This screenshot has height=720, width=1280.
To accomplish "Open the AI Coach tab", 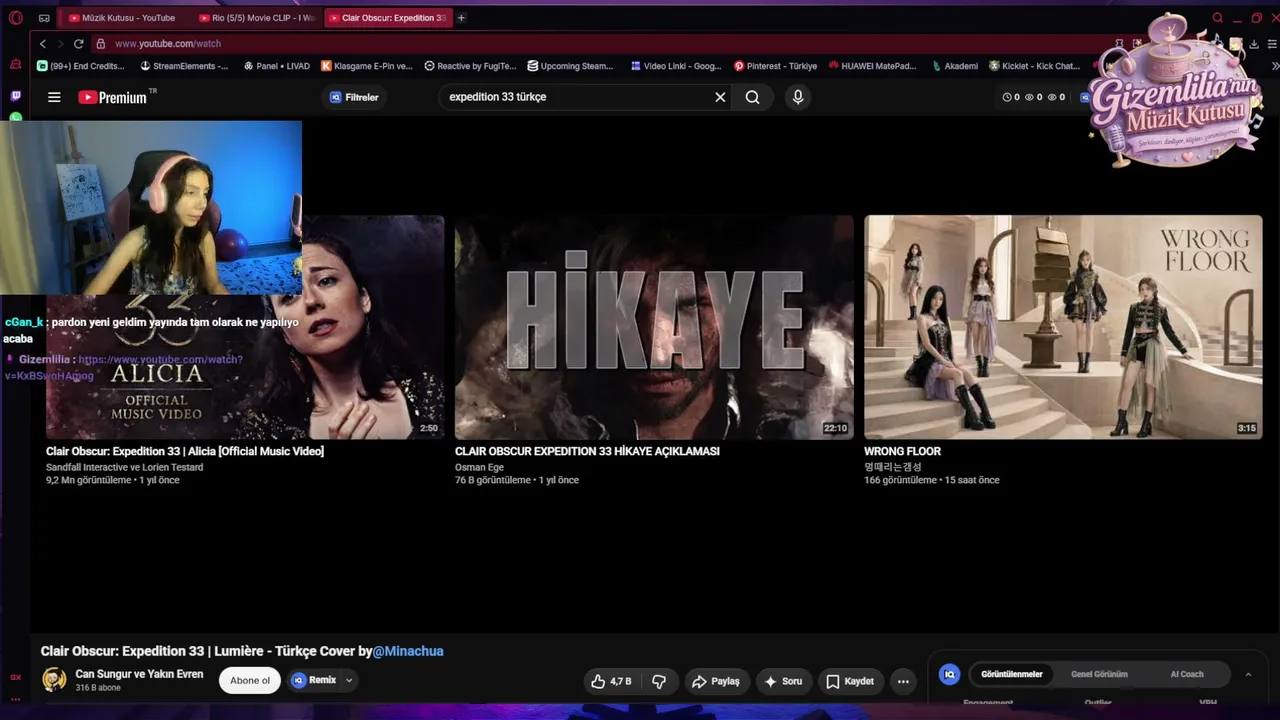I will pos(1187,674).
